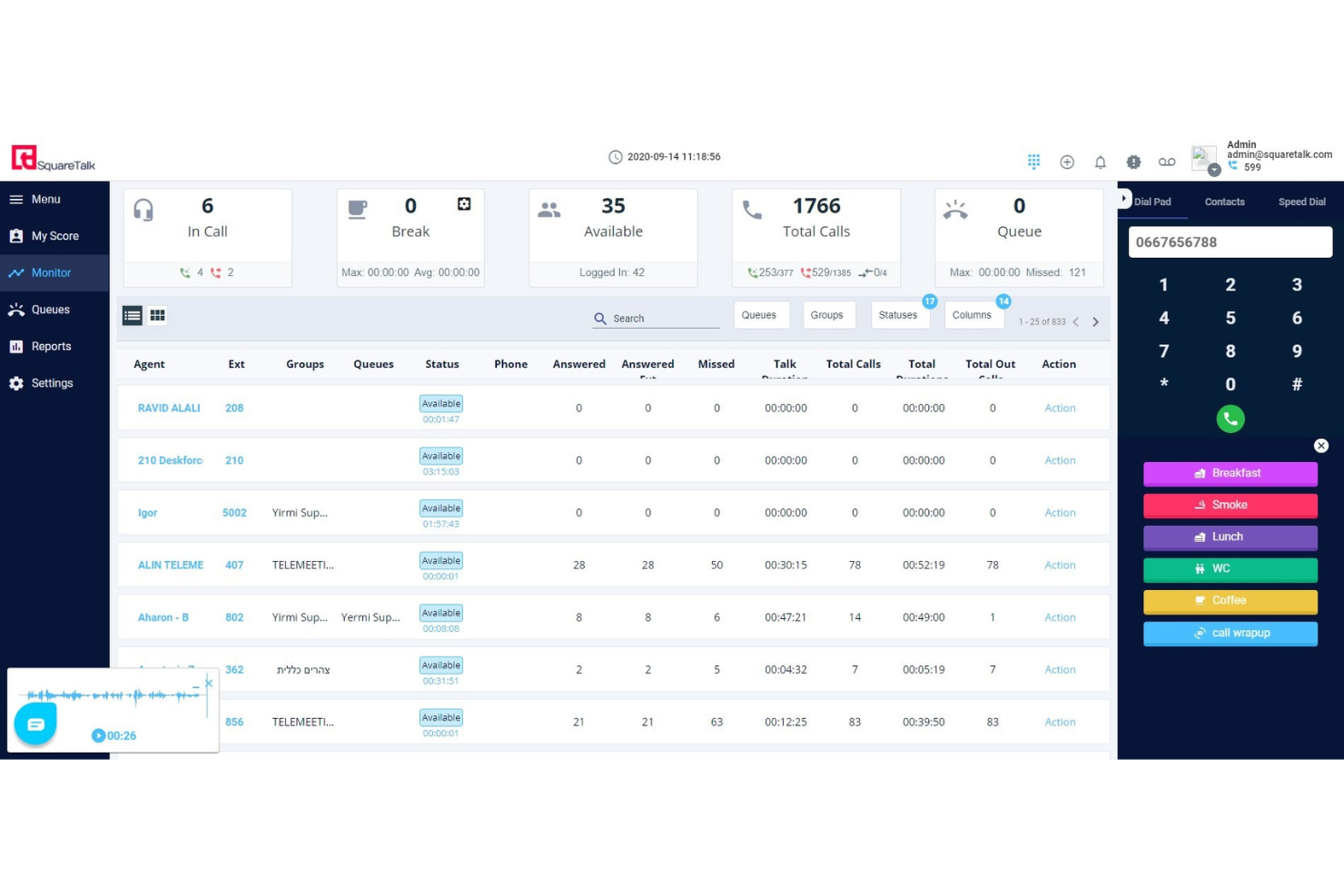The width and height of the screenshot is (1344, 896).
Task: Open the dial pad icon in the top bar
Action: [1033, 161]
